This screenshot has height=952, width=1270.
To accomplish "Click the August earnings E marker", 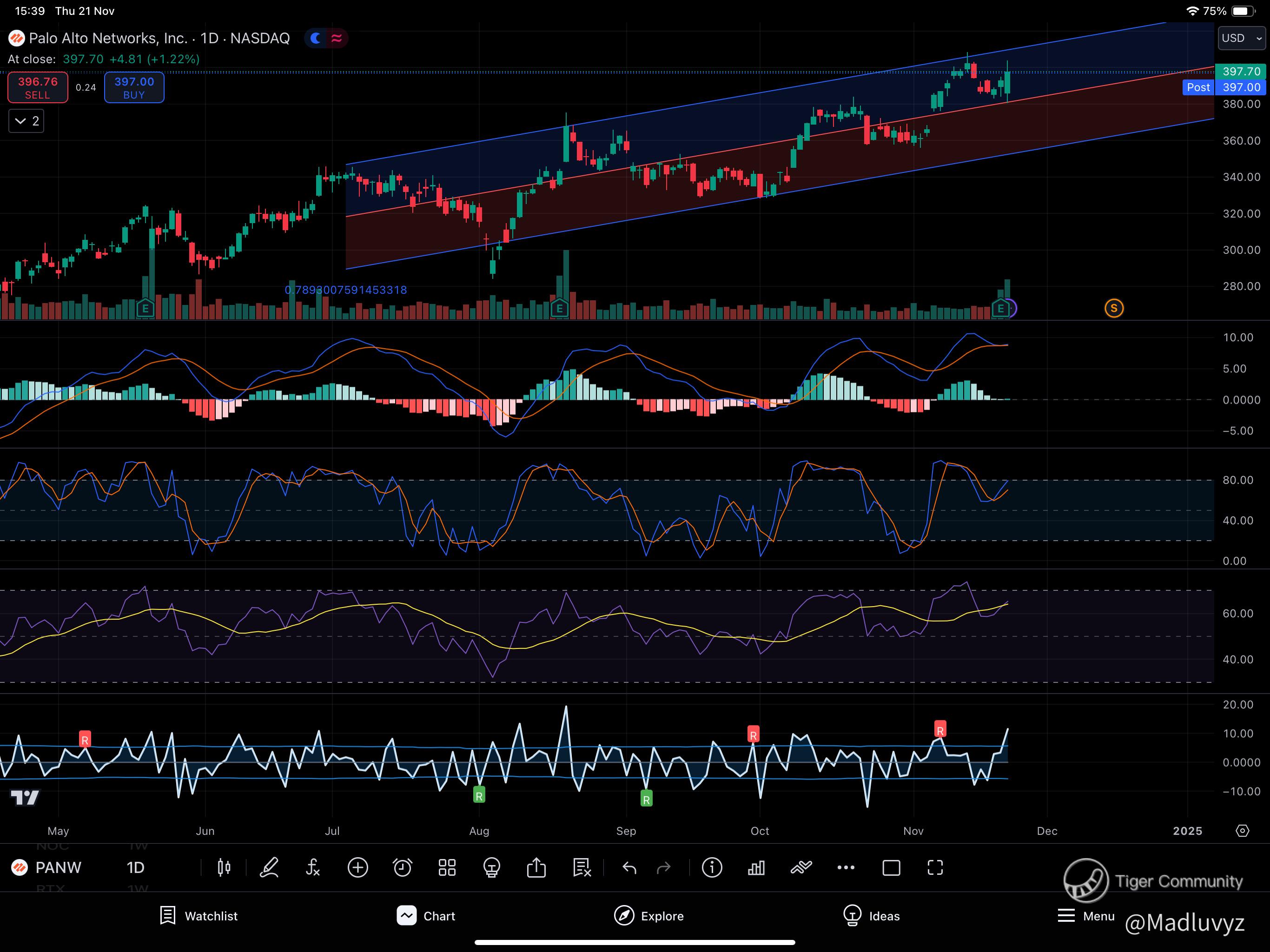I will point(559,309).
